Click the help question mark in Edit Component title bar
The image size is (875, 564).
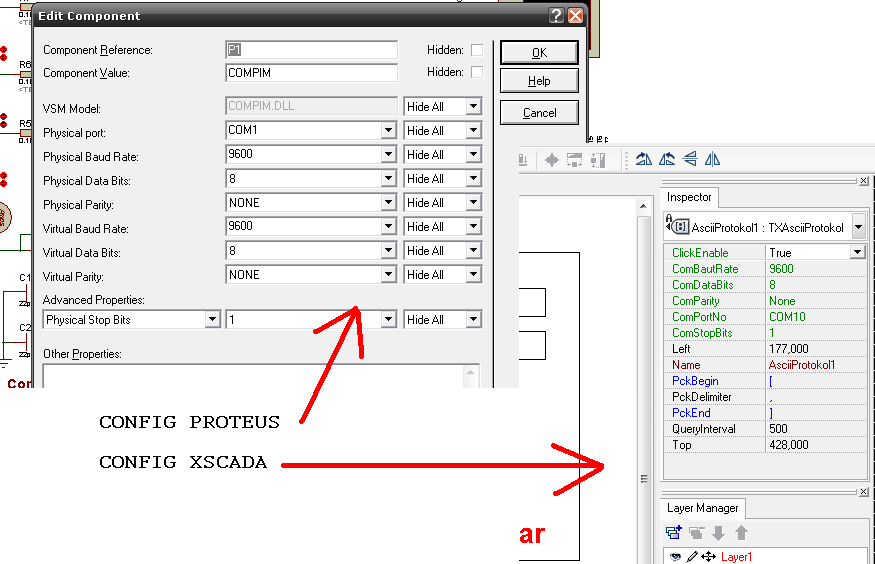coord(556,16)
